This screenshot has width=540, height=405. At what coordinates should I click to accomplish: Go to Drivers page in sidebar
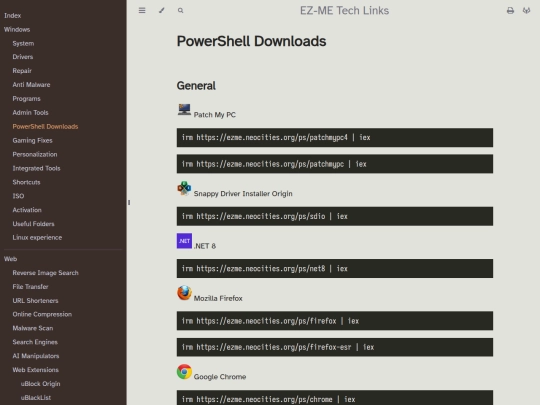pyautogui.click(x=23, y=57)
